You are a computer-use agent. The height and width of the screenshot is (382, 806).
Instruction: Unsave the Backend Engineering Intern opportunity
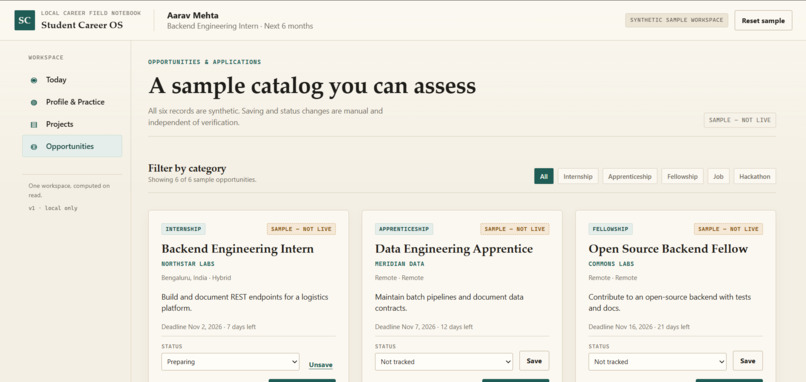pos(321,365)
